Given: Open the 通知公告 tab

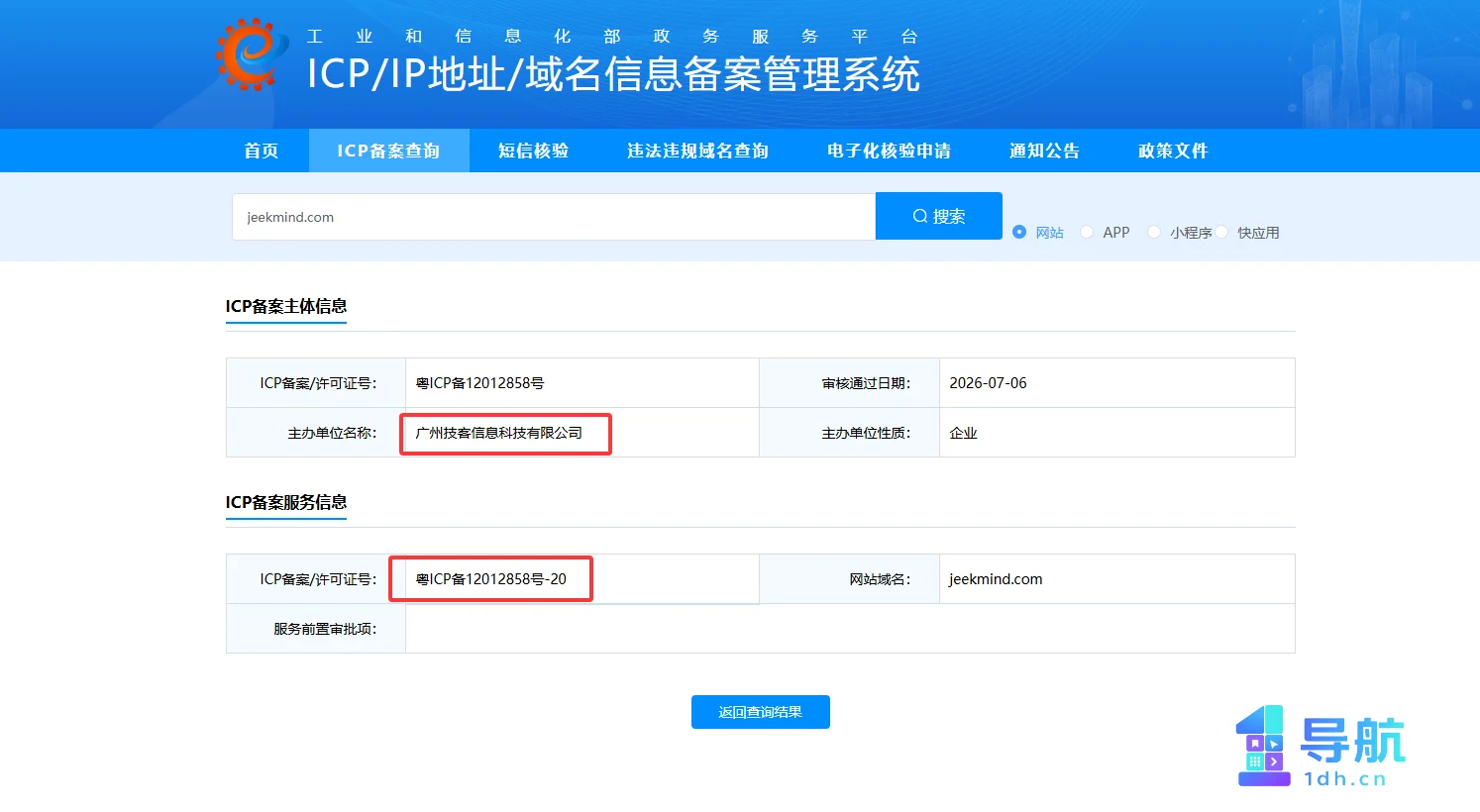Looking at the screenshot, I should [1044, 151].
